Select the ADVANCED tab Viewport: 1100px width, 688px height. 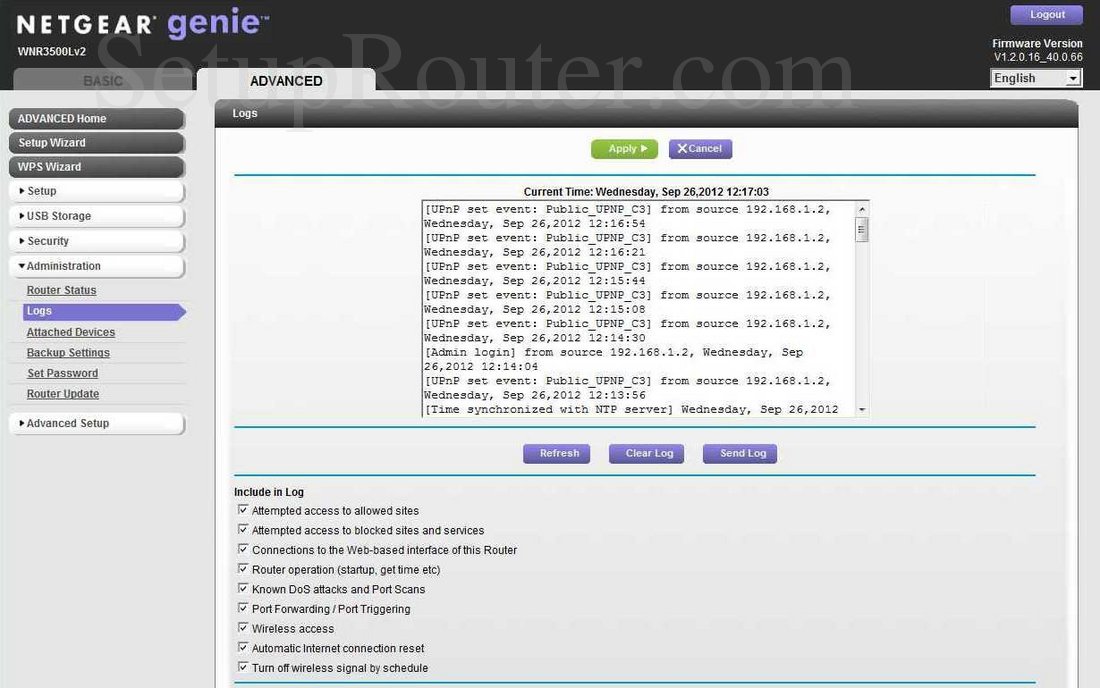pyautogui.click(x=286, y=80)
